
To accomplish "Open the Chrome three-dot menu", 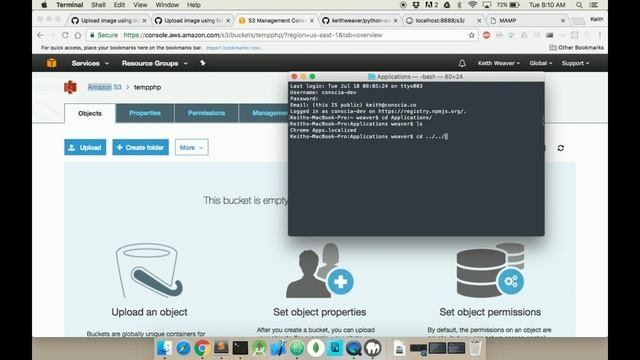I will click(x=600, y=35).
